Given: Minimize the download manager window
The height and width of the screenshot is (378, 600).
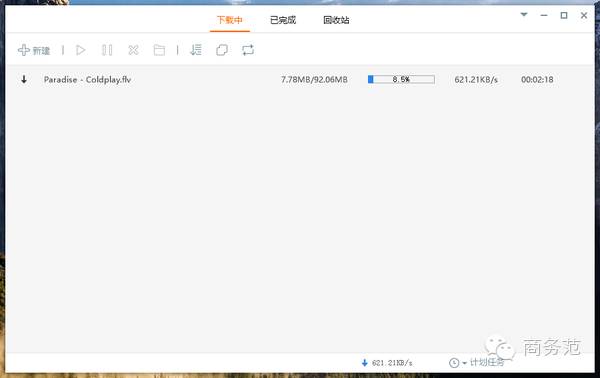Looking at the screenshot, I should point(544,15).
